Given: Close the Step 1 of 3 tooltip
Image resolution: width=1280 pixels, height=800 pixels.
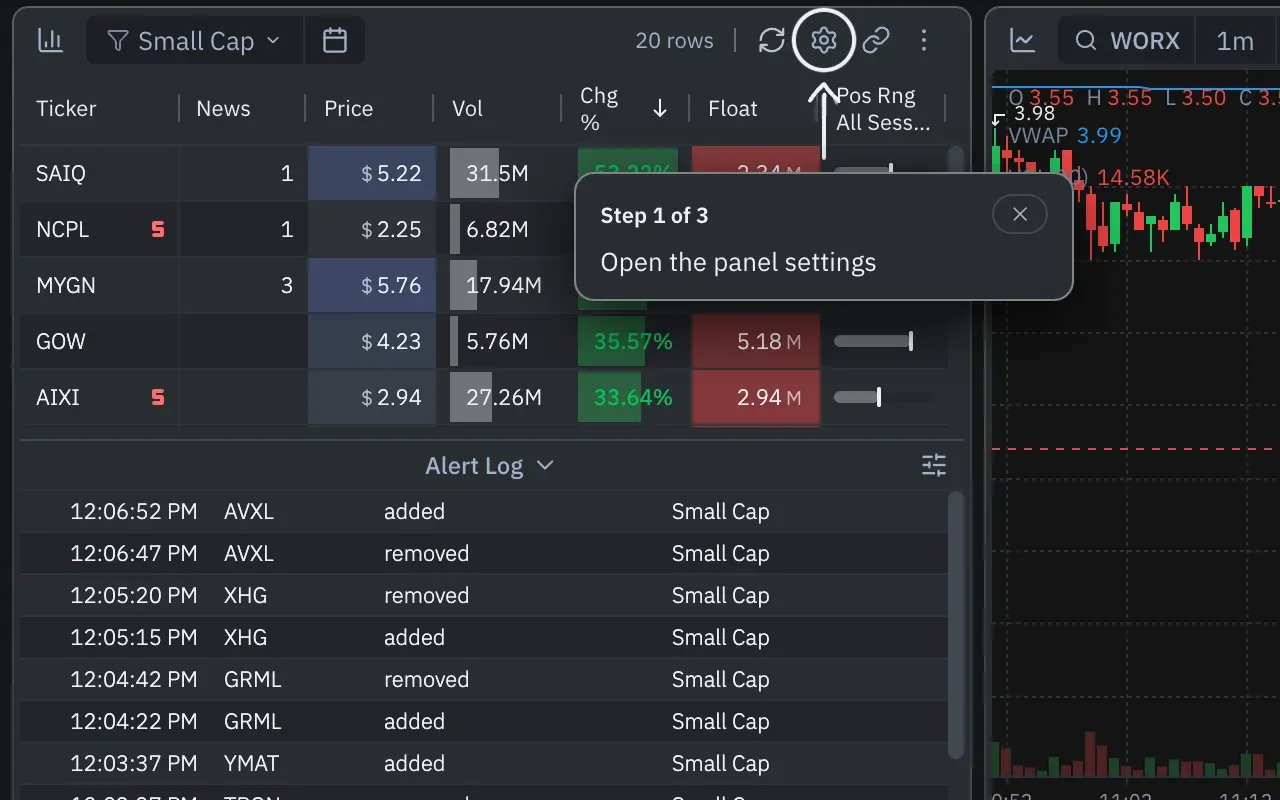Looking at the screenshot, I should 1020,214.
